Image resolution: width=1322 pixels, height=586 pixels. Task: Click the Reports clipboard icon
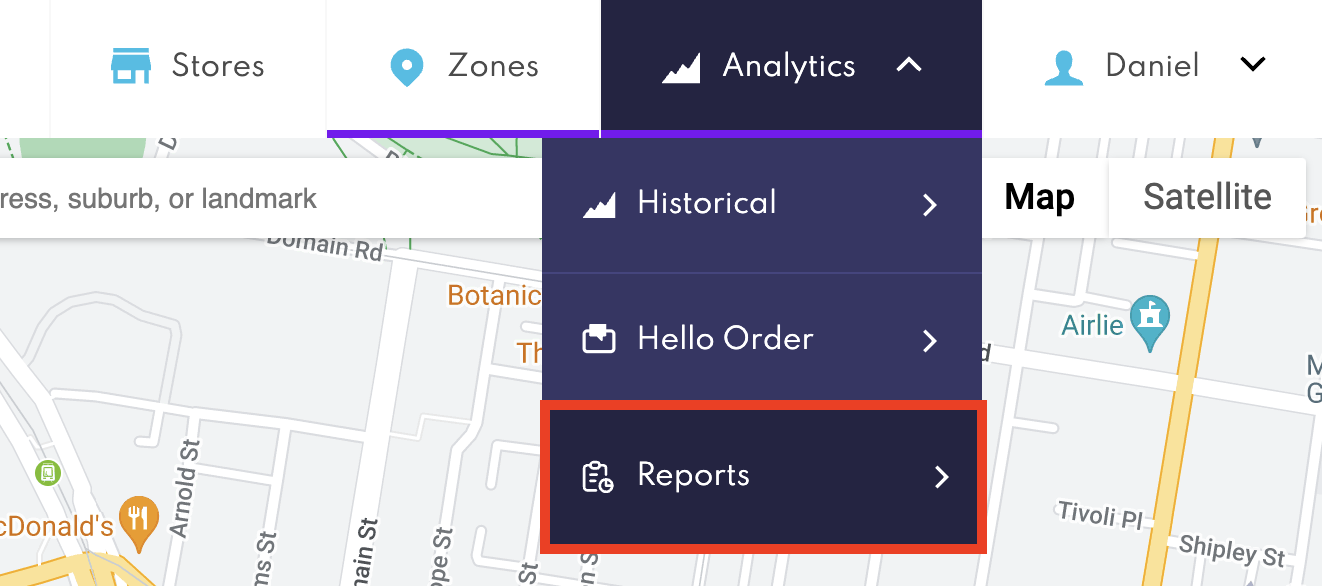point(598,476)
